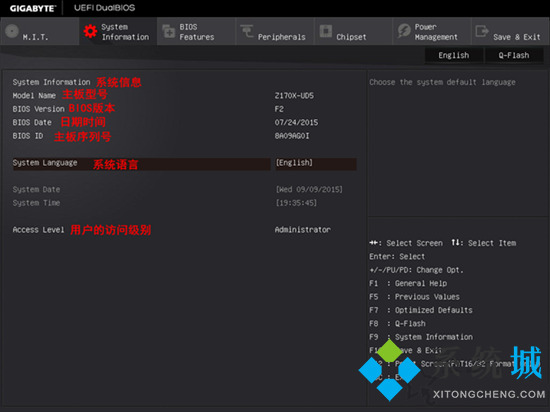550x412 pixels.
Task: Click the M.I.T. disc icon
Action: pyautogui.click(x=12, y=31)
